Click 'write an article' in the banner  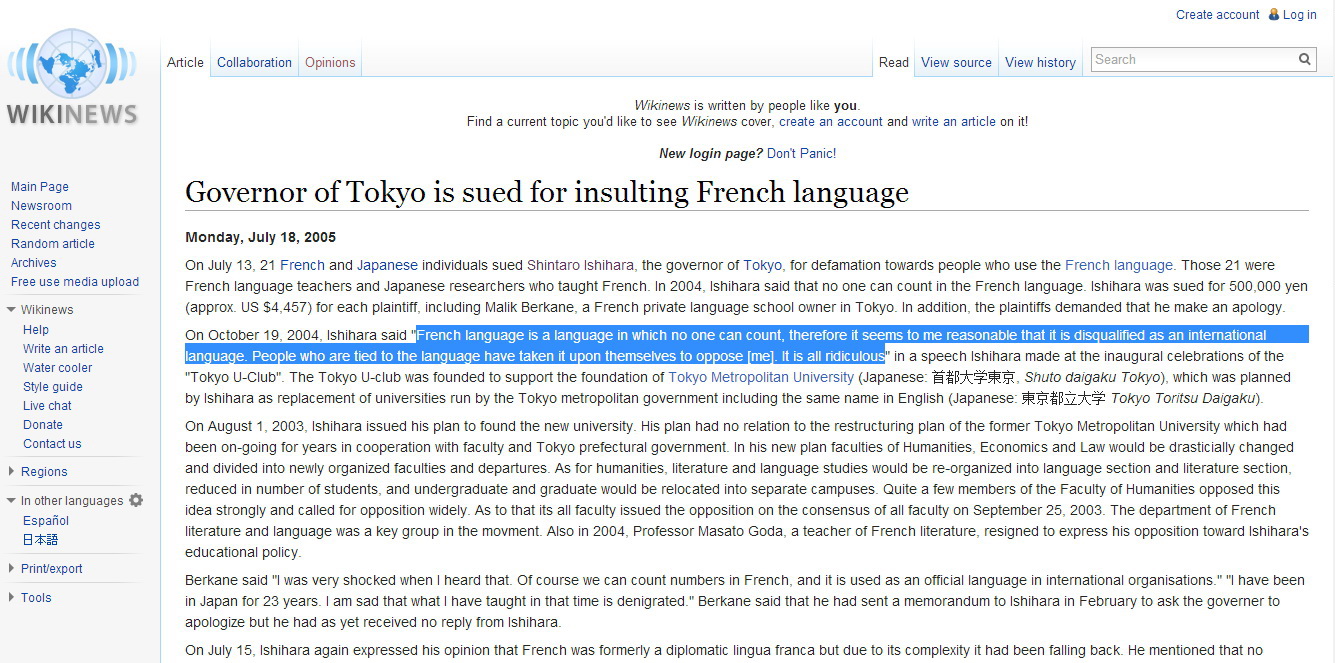click(954, 122)
